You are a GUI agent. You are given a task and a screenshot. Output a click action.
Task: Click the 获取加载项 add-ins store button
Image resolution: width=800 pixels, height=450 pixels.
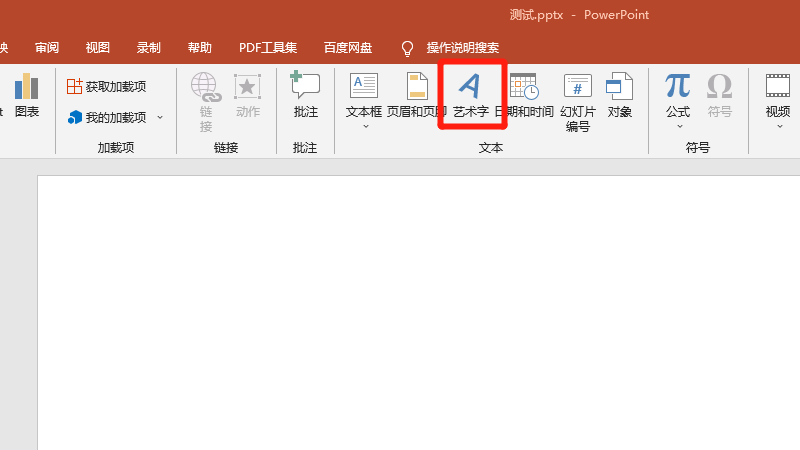[x=107, y=87]
